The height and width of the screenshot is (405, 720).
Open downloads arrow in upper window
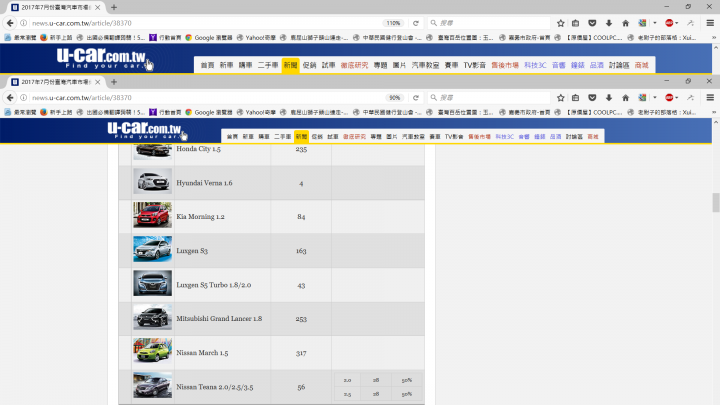[609, 23]
